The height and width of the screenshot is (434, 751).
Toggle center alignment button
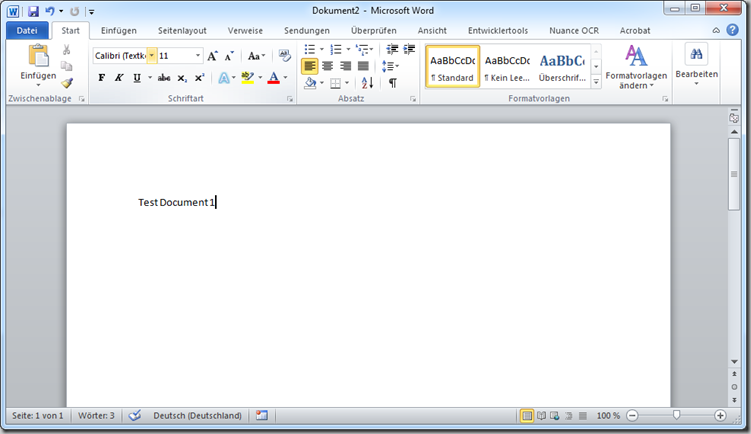tap(328, 66)
